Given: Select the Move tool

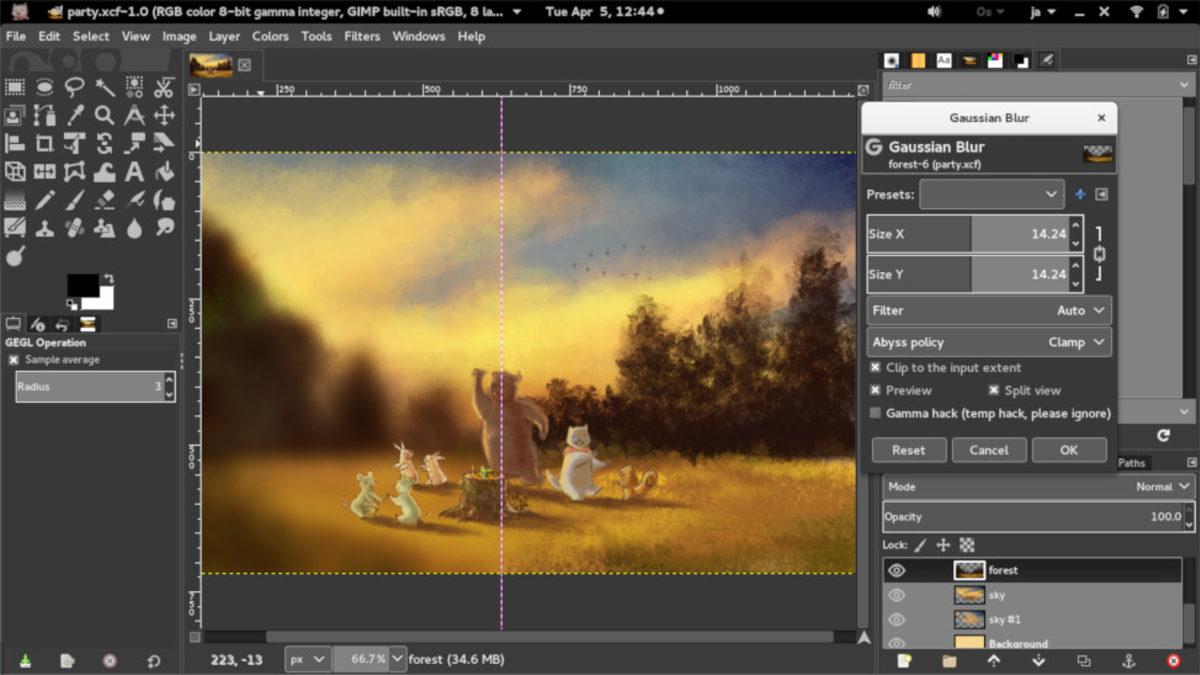Looking at the screenshot, I should [164, 113].
